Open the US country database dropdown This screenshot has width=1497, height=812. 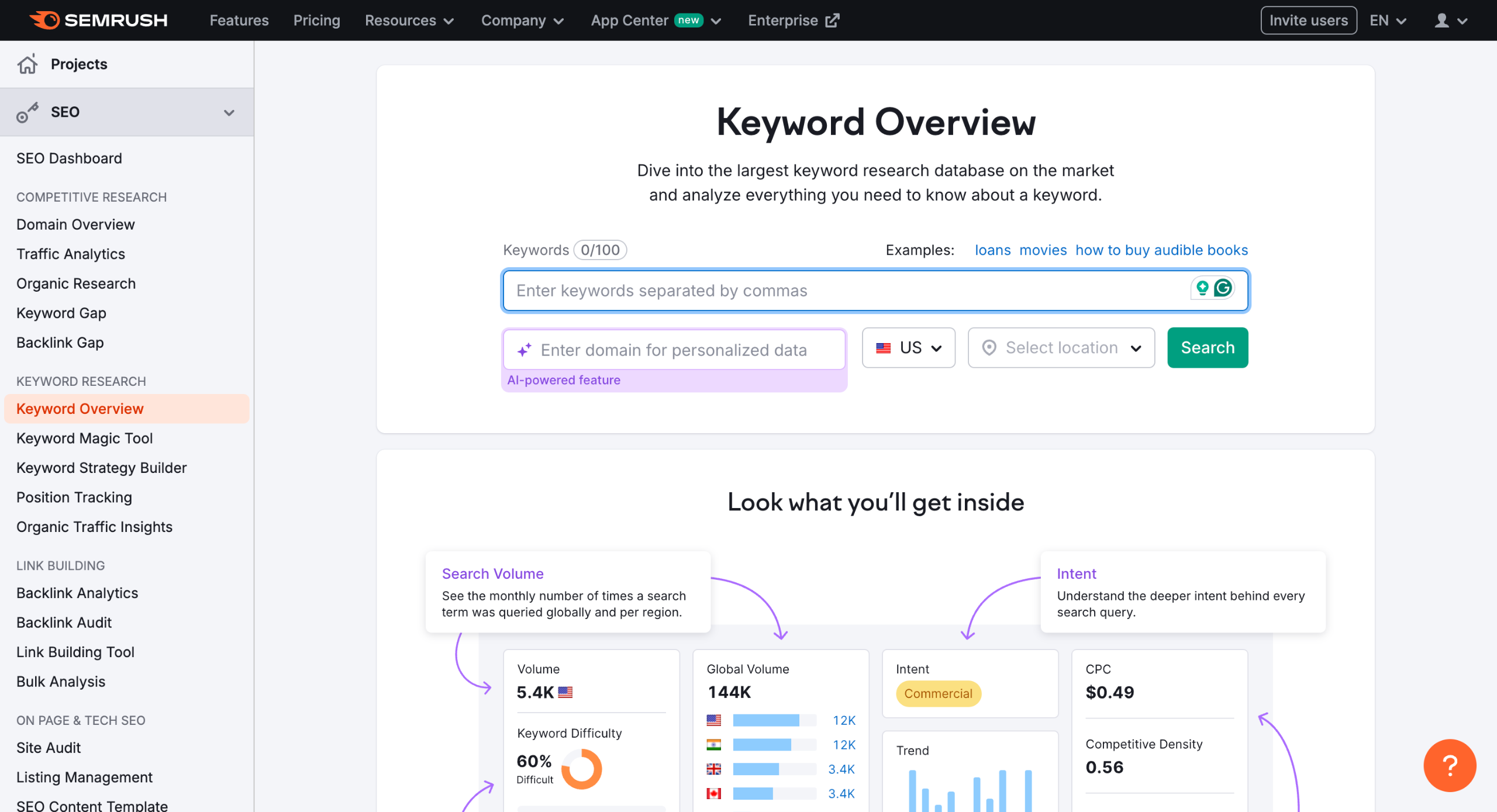pyautogui.click(x=908, y=348)
